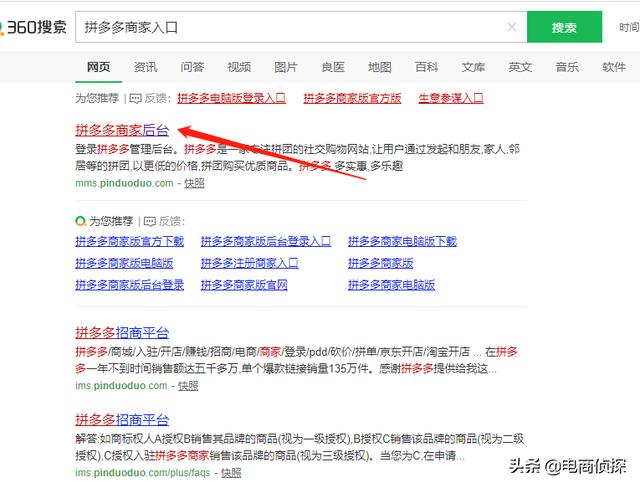The width and height of the screenshot is (640, 488).
Task: Click the feedback icon in top recommendations row
Action: pos(135,98)
